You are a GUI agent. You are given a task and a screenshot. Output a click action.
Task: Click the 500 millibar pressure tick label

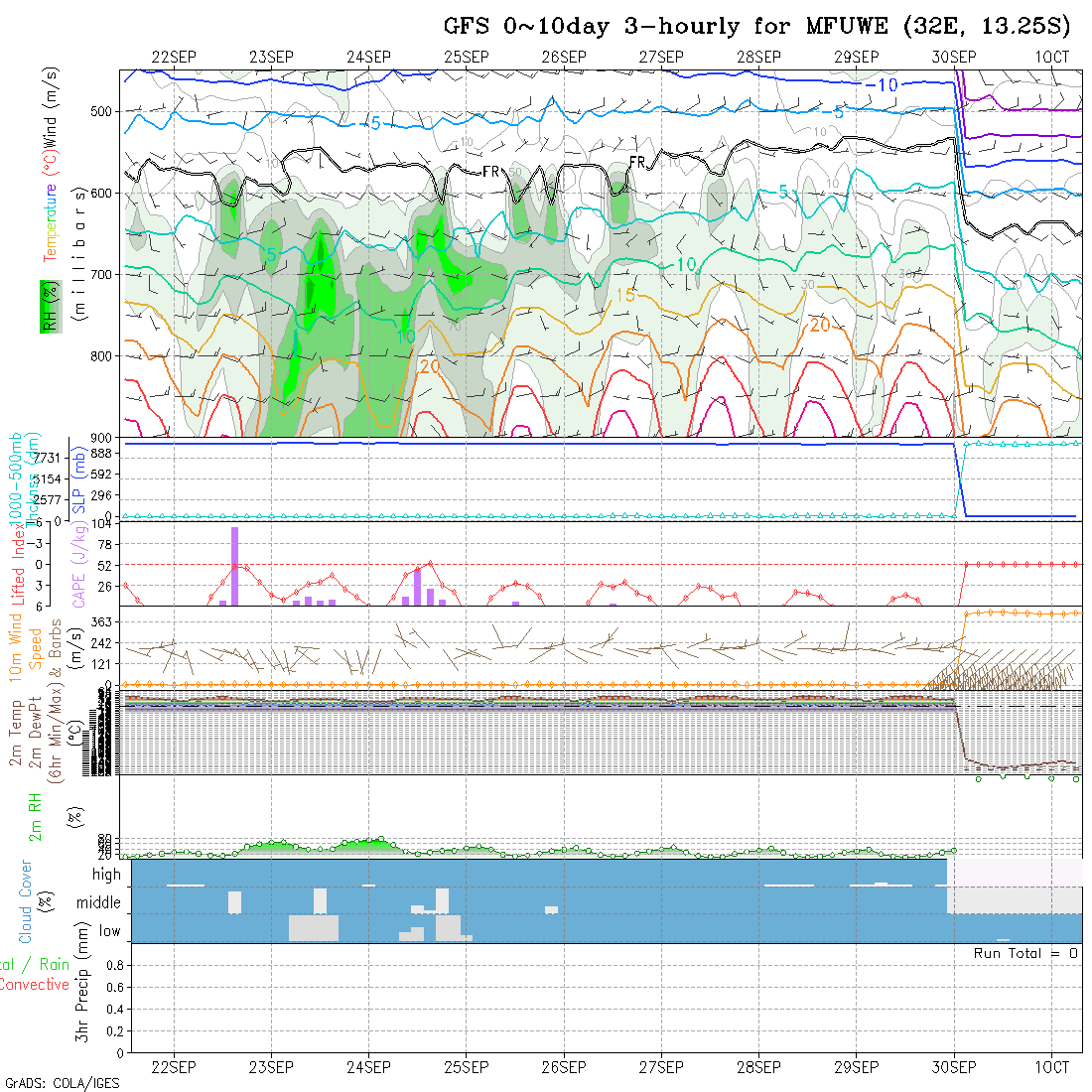point(104,111)
